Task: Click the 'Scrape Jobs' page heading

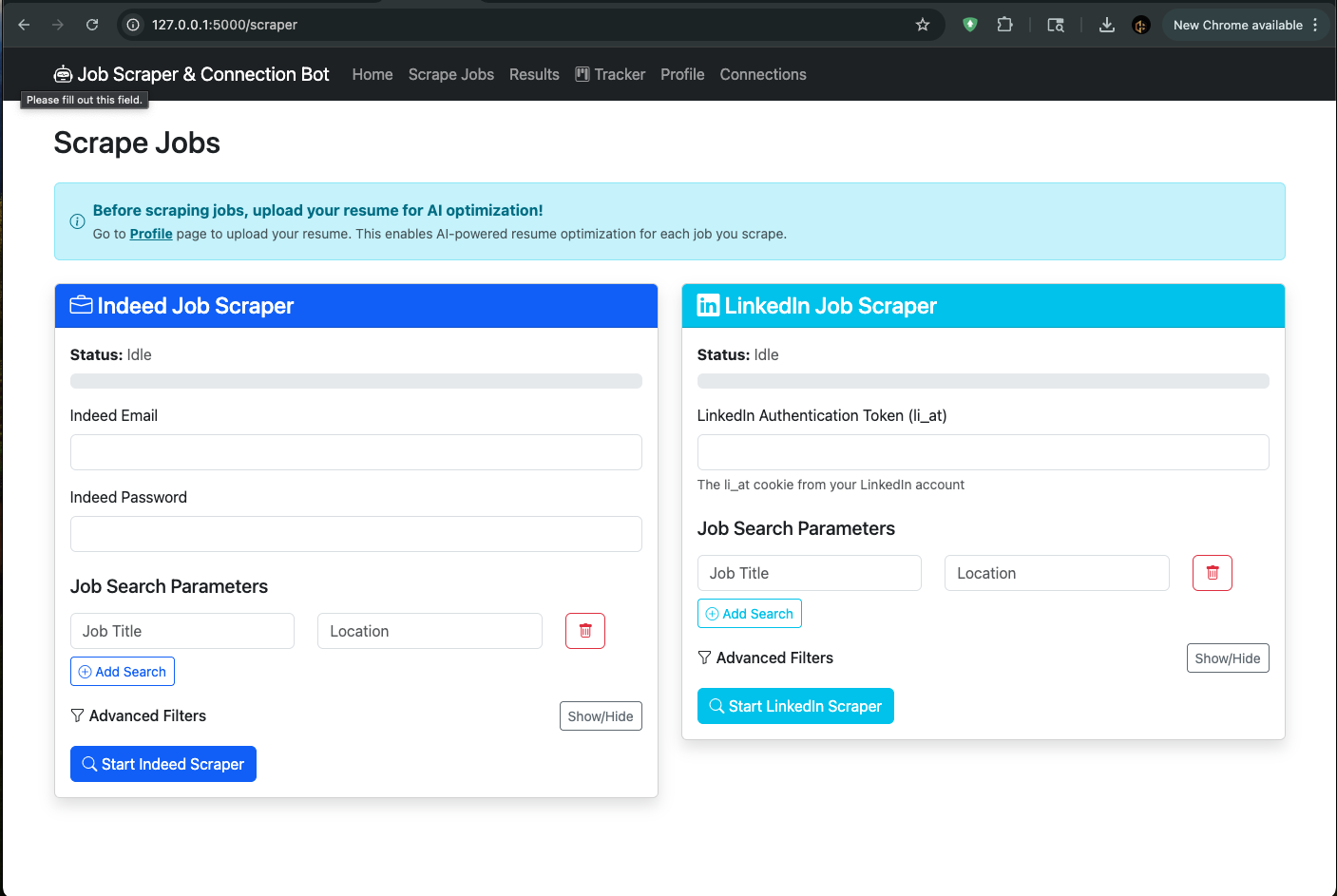Action: [137, 143]
